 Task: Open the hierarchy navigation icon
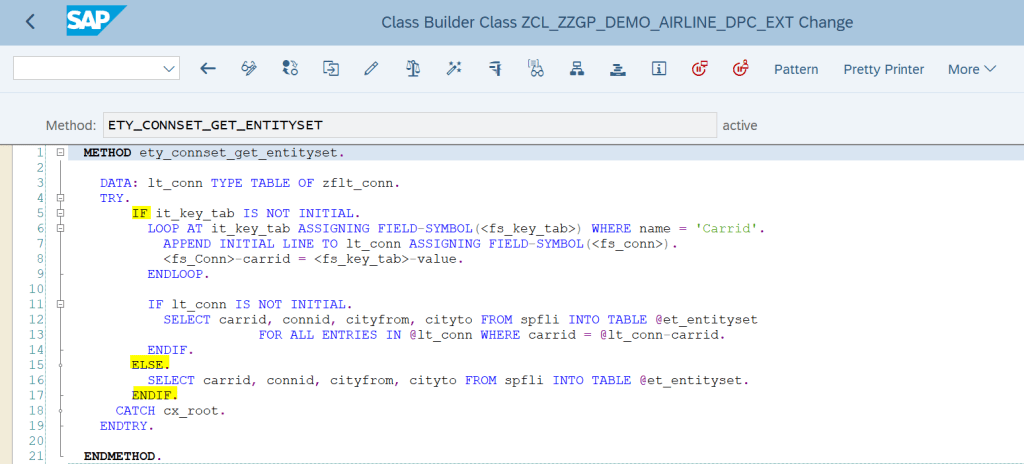[577, 69]
